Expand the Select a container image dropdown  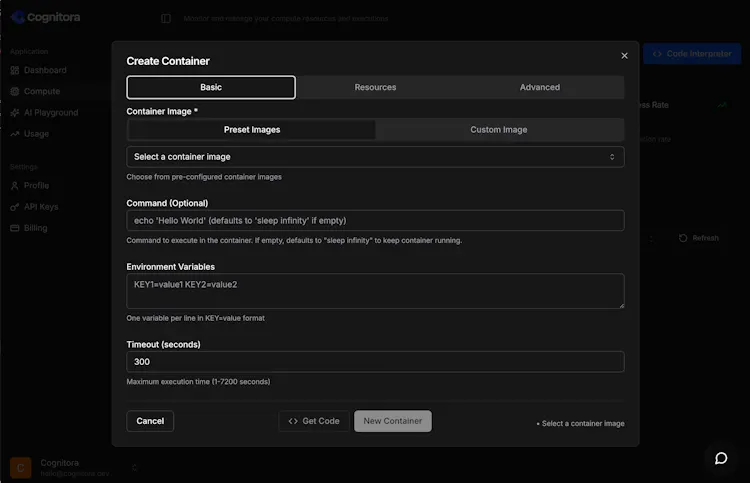pos(375,157)
